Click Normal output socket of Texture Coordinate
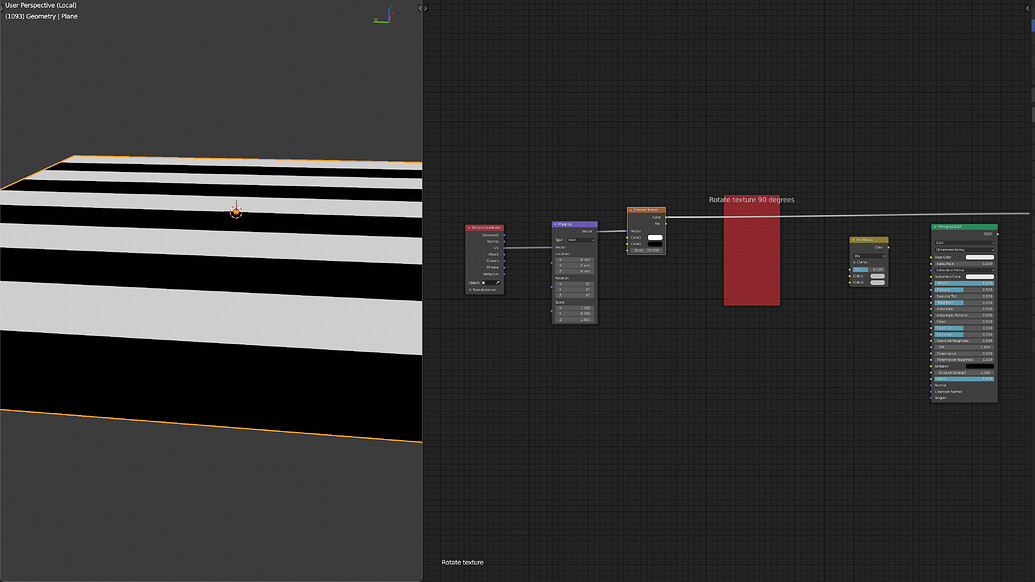Image resolution: width=1035 pixels, height=582 pixels. coord(504,242)
